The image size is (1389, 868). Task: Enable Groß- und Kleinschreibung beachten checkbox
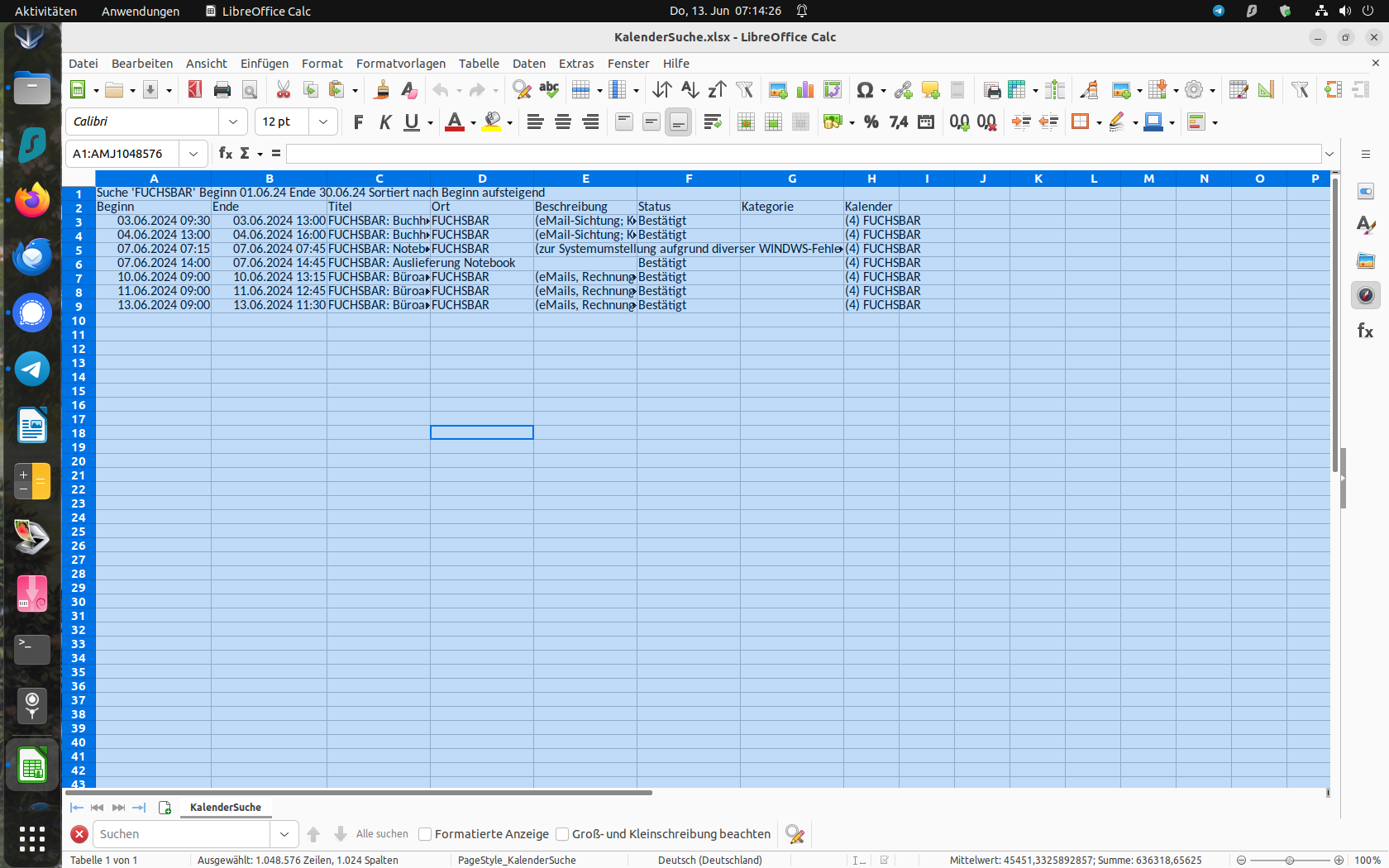click(562, 834)
